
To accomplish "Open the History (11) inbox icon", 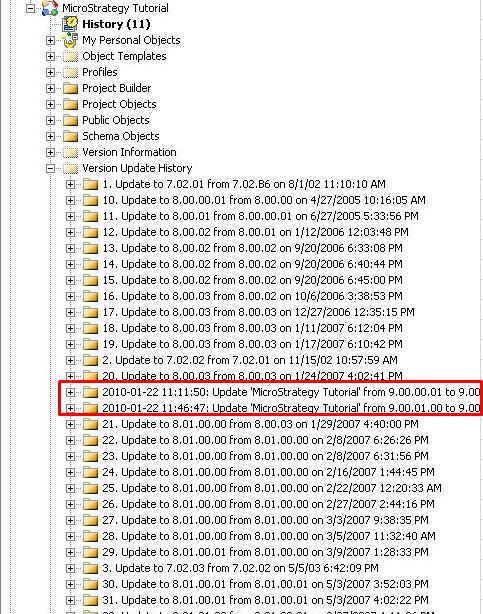I will click(71, 24).
